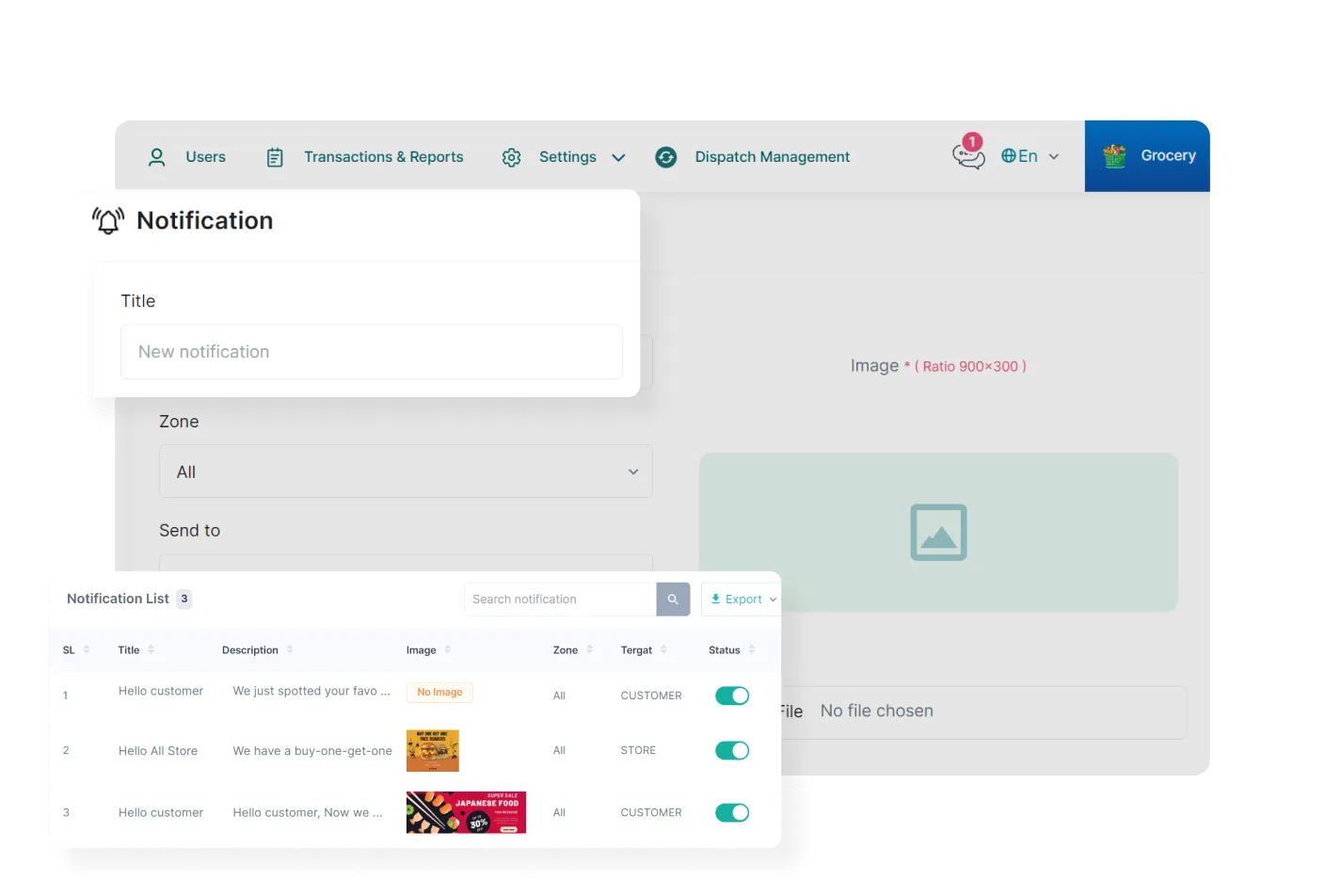Toggle status for Hello All Store notification
Screen dimensions: 1325x896
[x=732, y=750]
